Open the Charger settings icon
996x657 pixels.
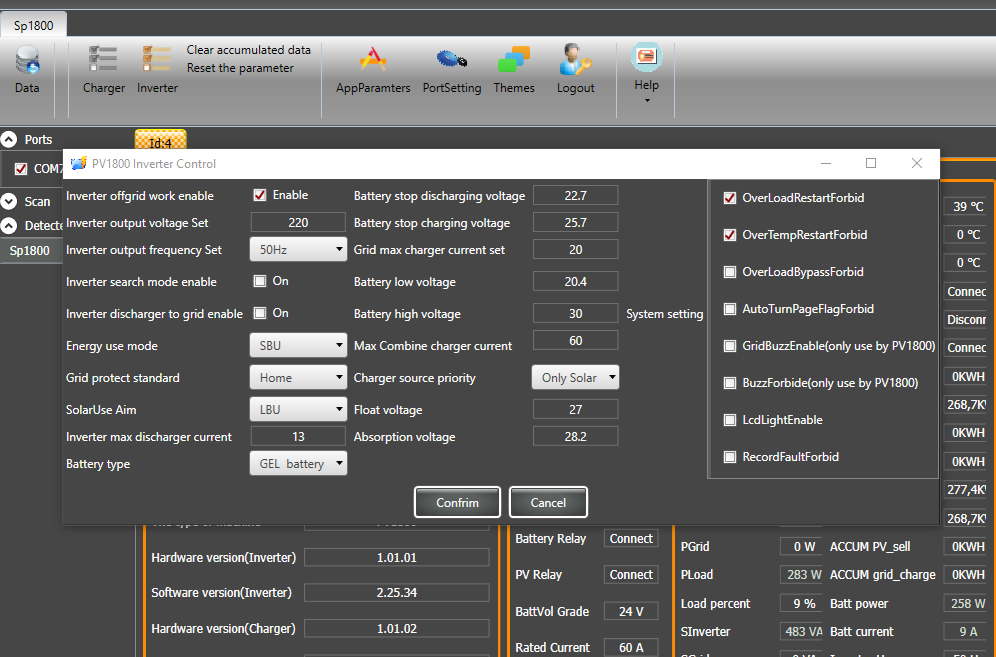103,60
